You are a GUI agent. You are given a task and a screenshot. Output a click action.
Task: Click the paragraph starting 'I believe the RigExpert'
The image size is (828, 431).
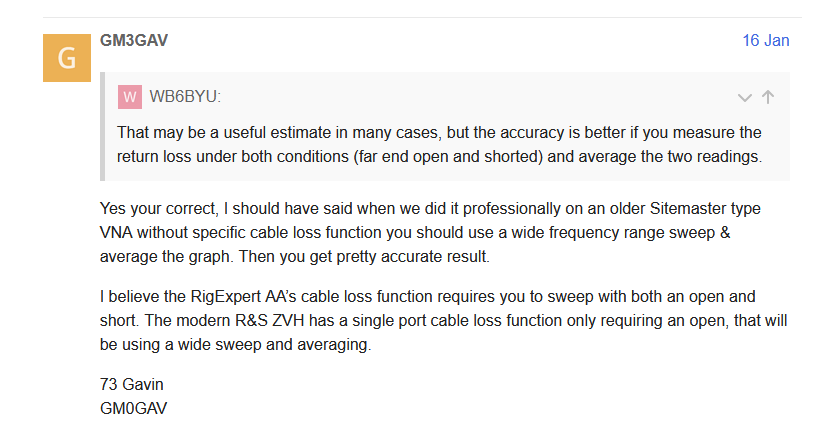tap(440, 320)
